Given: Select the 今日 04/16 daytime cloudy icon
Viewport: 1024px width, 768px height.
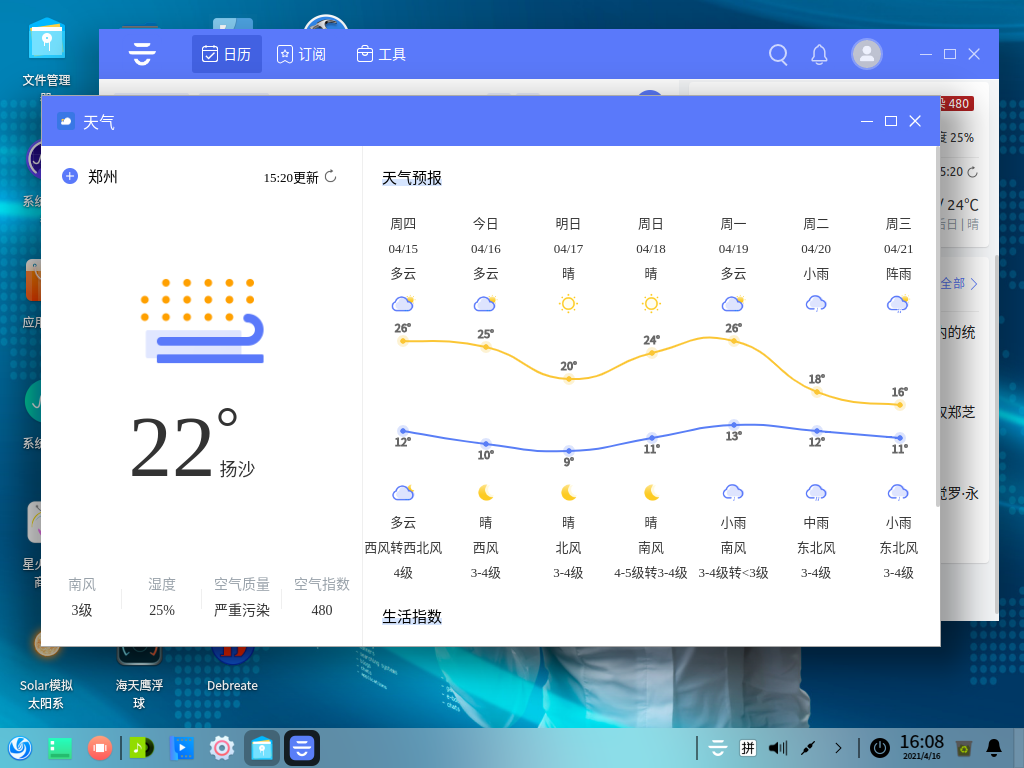Looking at the screenshot, I should [x=485, y=304].
